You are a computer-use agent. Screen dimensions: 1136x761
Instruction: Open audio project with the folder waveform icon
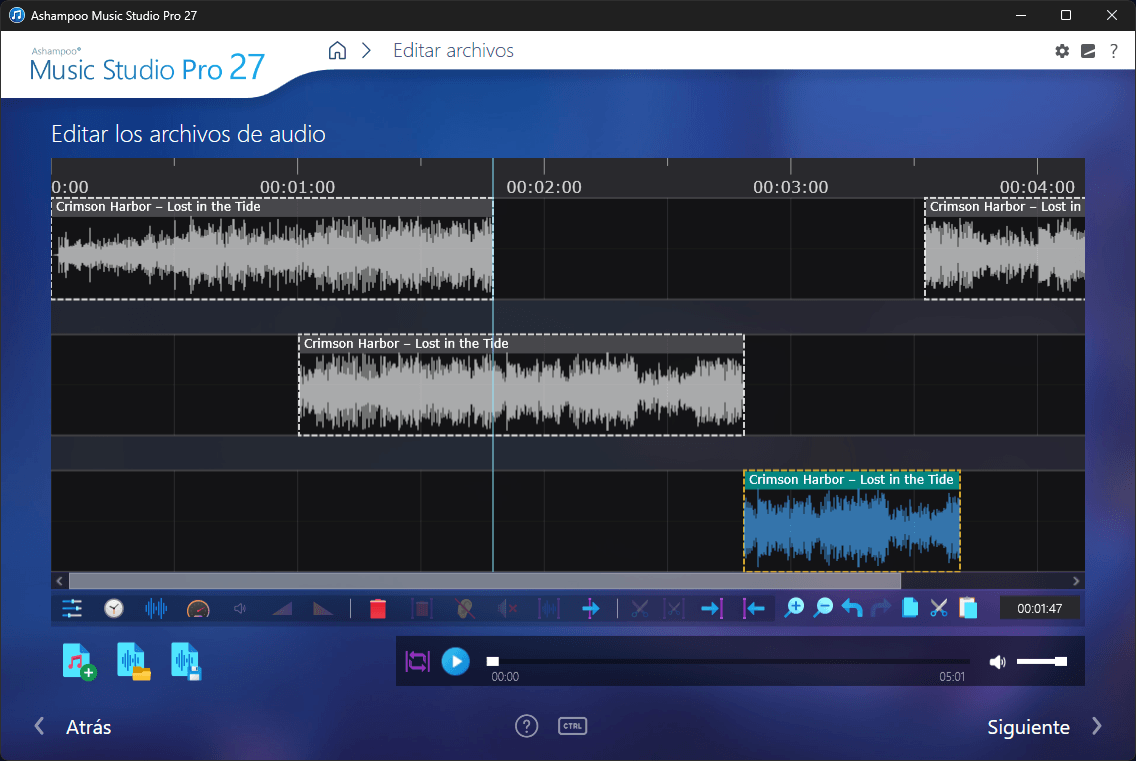(x=133, y=661)
